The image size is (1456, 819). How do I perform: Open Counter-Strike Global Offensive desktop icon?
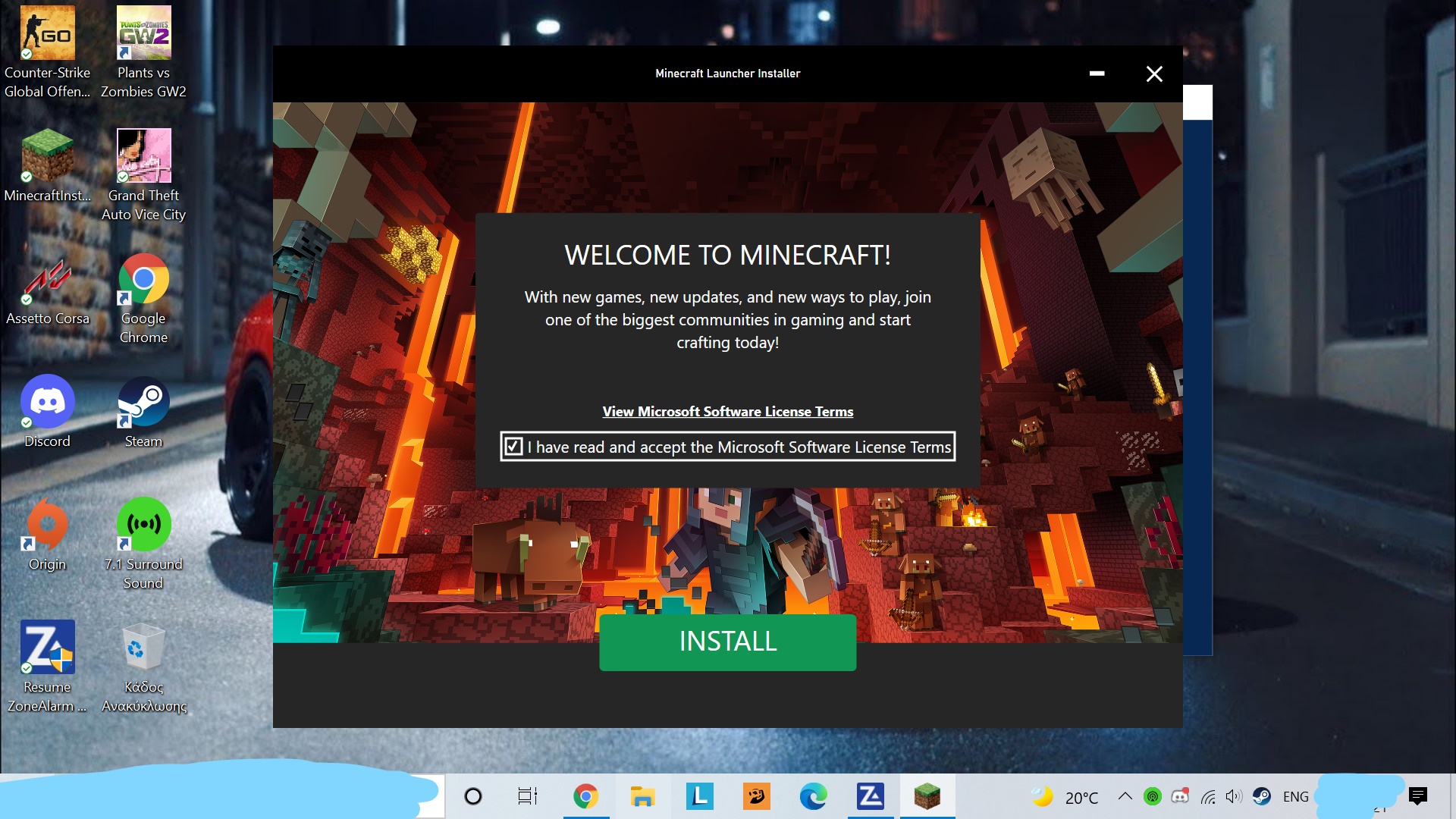pyautogui.click(x=47, y=34)
